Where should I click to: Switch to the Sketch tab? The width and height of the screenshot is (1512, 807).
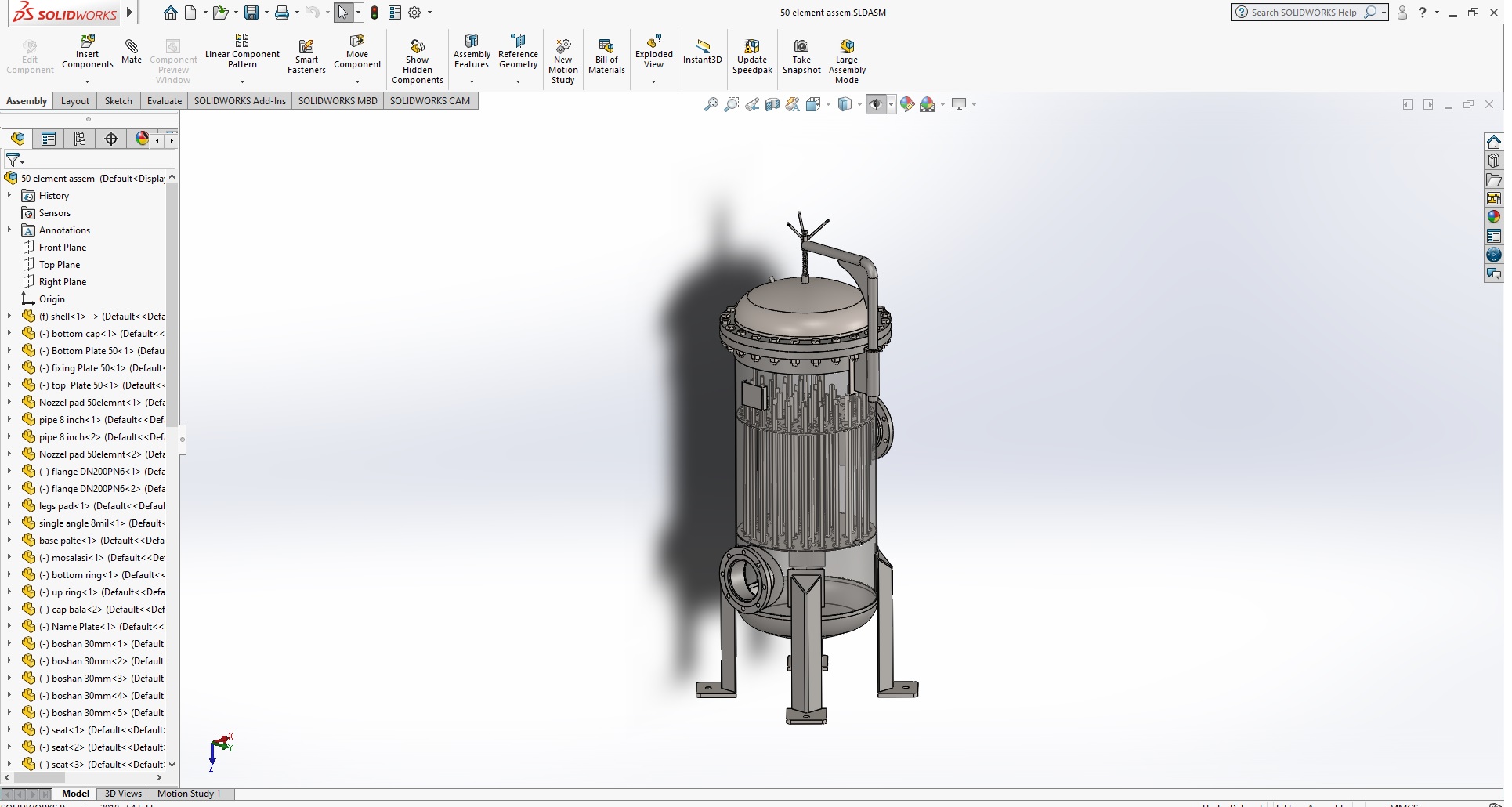tap(118, 101)
